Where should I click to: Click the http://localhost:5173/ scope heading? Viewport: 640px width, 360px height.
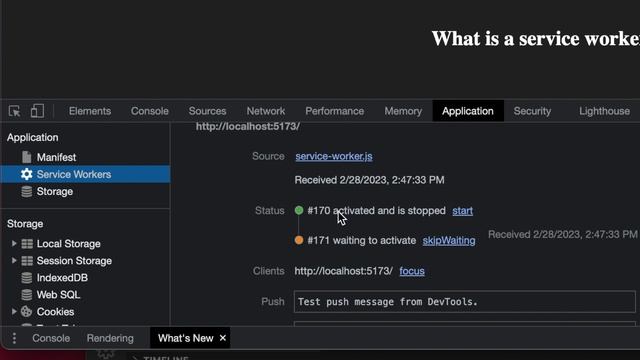click(248, 127)
